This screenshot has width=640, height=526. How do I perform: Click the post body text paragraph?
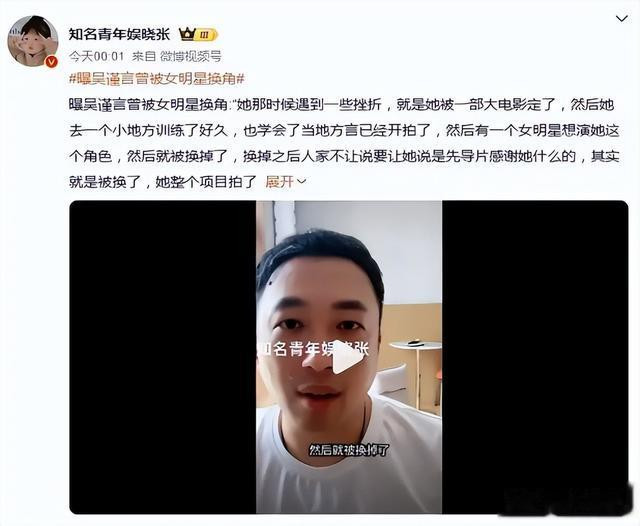[x=344, y=143]
